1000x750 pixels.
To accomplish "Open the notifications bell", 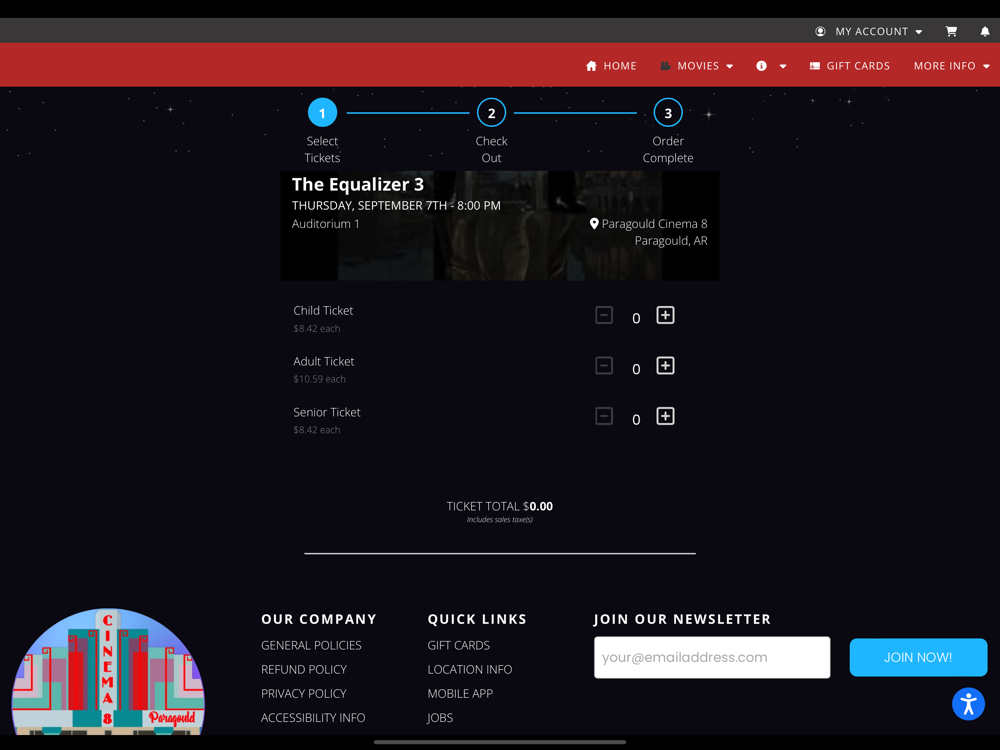I will tap(985, 31).
